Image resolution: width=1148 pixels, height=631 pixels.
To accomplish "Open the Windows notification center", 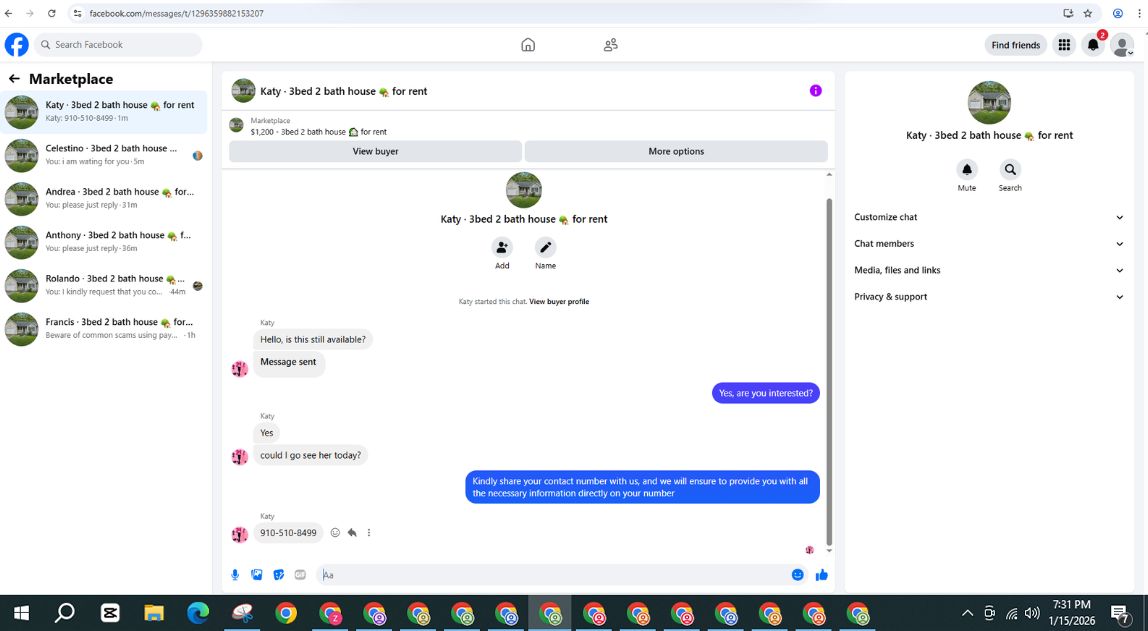I will [x=1119, y=613].
